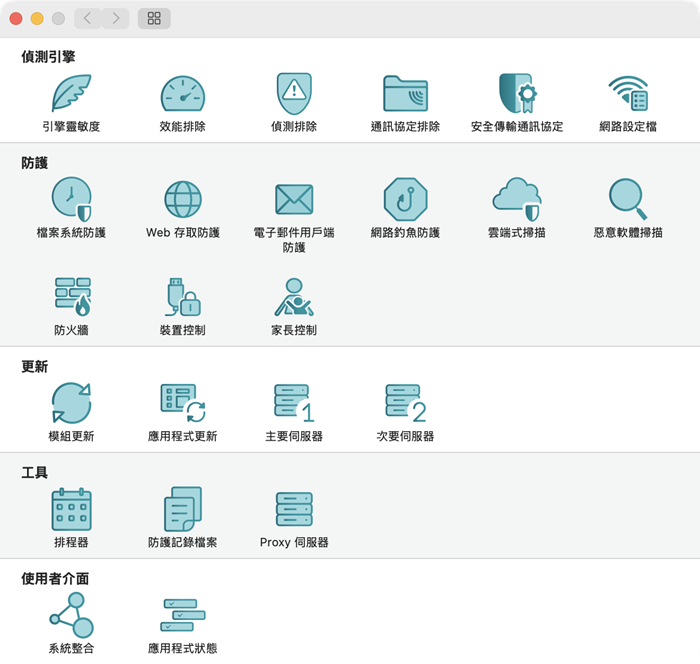Open 防火牆 firewall icon
This screenshot has width=700, height=664.
(72, 297)
